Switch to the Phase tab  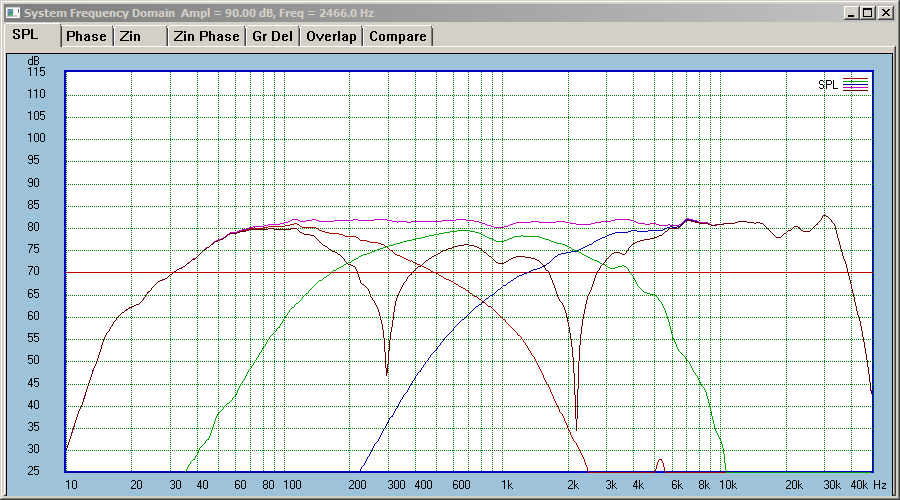(x=86, y=37)
